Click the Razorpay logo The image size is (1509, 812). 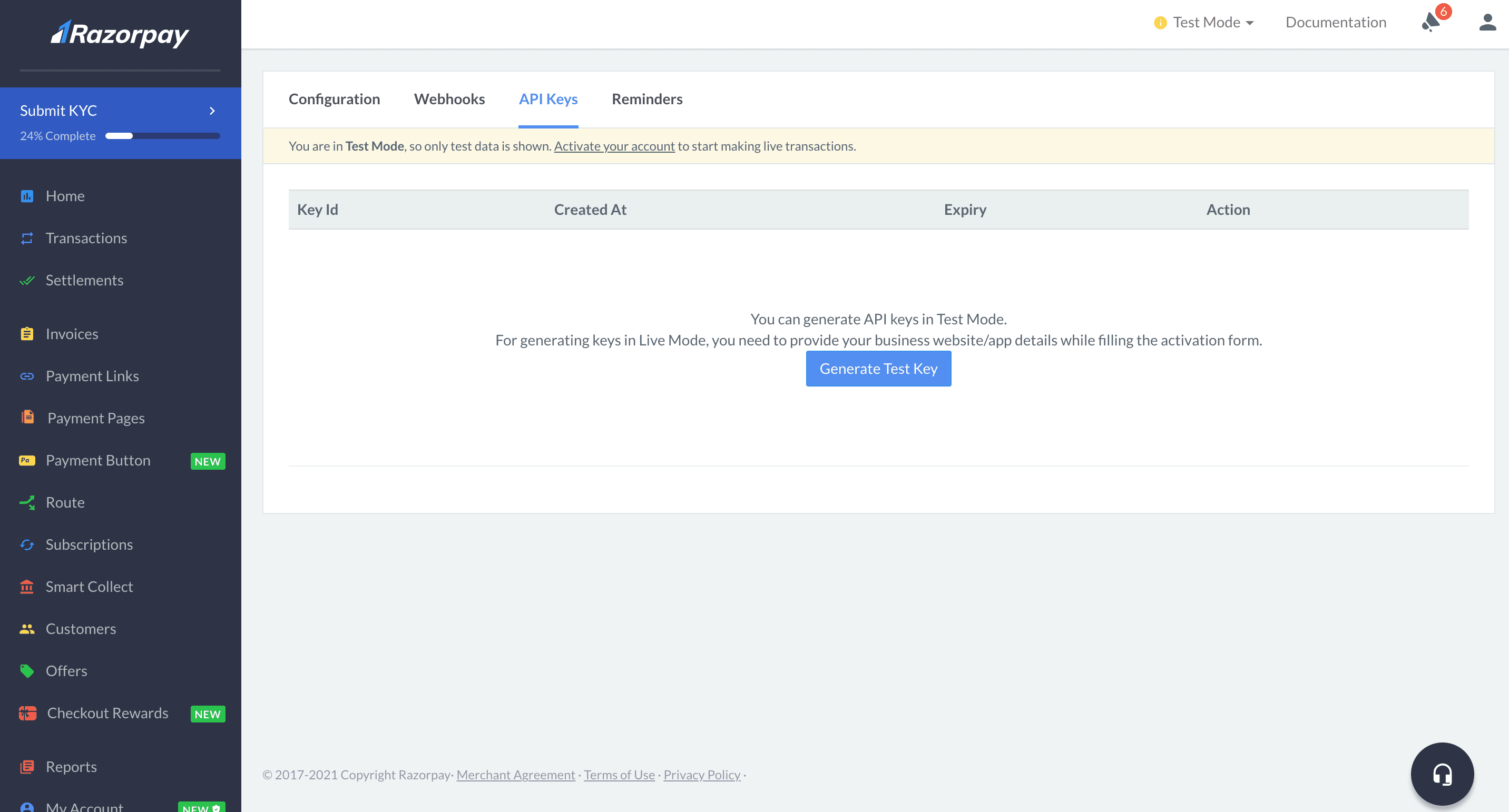120,34
